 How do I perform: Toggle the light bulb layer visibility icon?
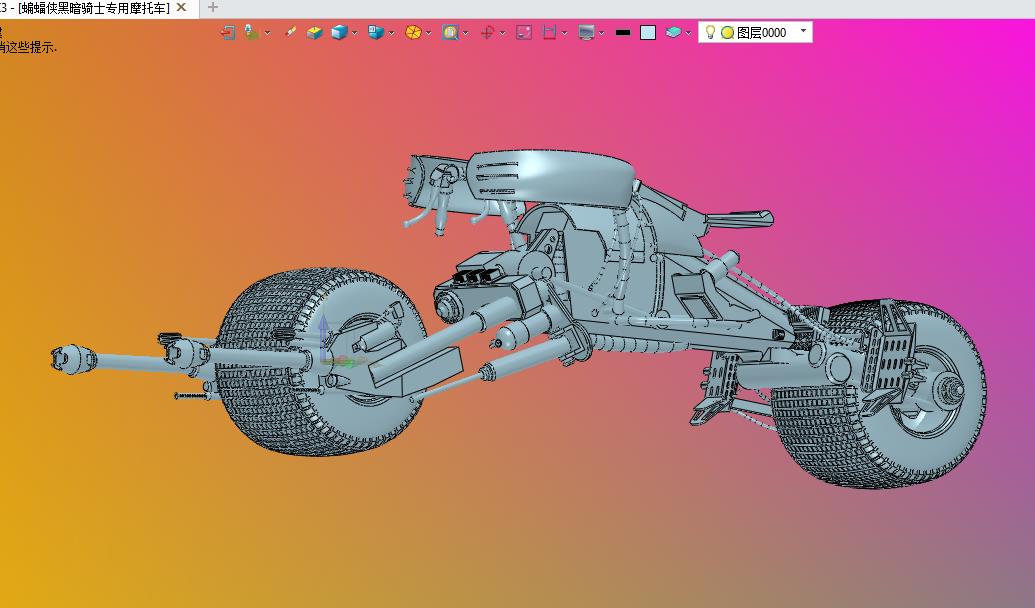pos(710,32)
